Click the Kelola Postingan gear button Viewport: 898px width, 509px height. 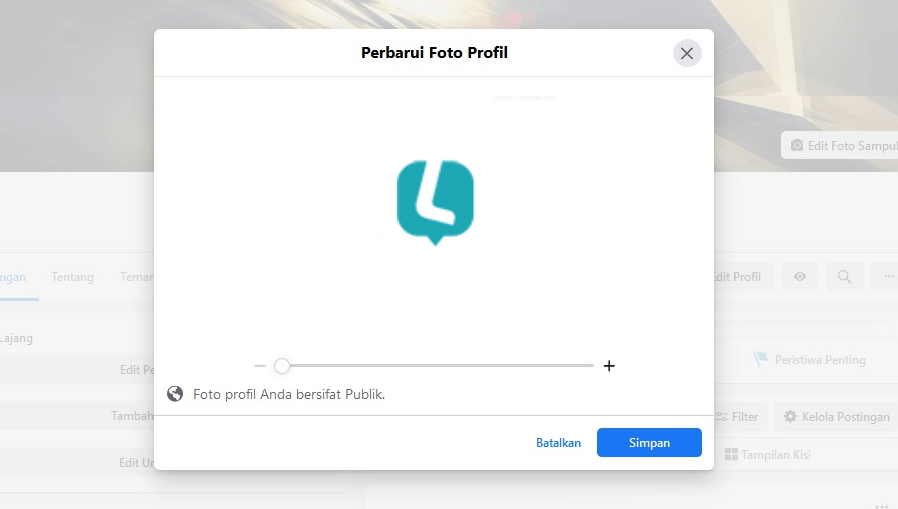click(x=837, y=416)
